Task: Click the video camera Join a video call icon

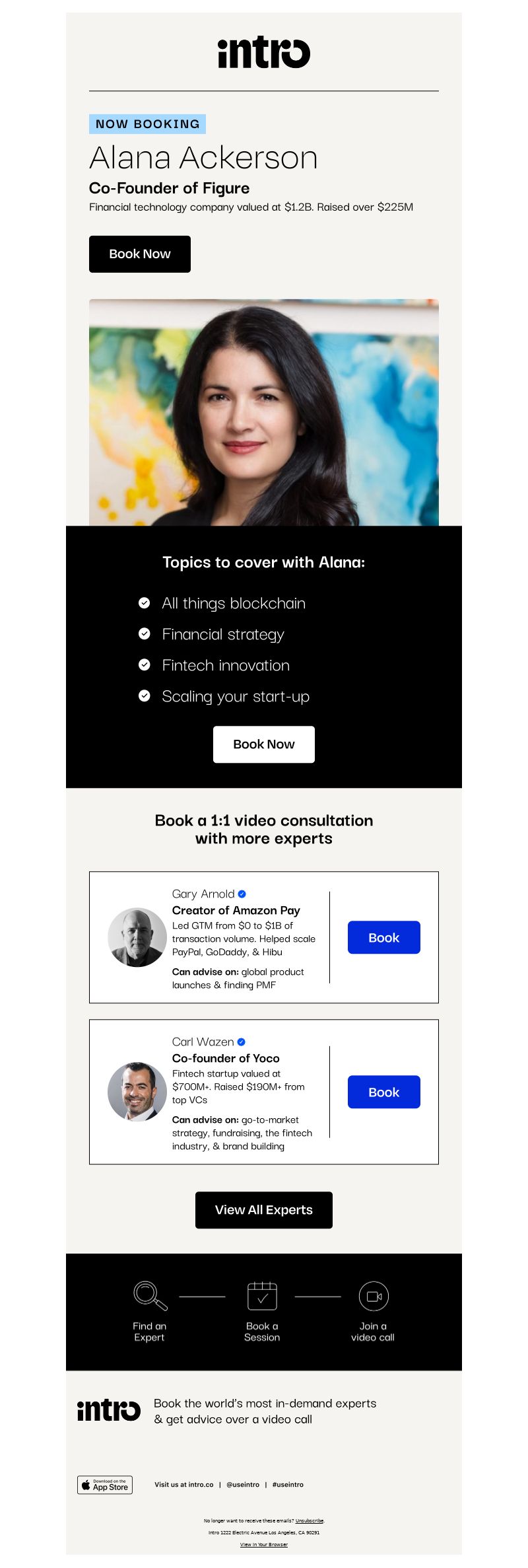Action: point(374,1296)
